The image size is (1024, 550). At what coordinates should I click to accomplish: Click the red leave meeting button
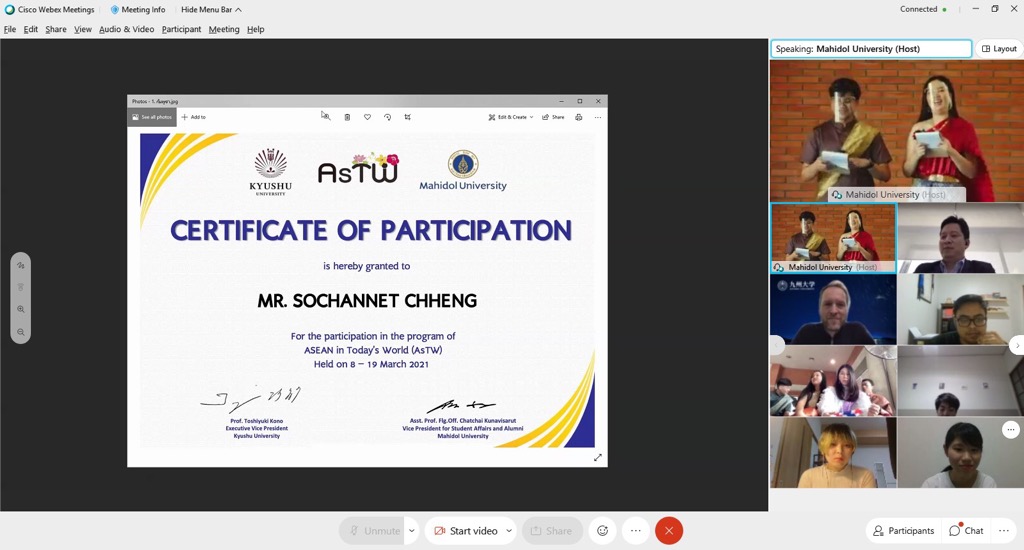(669, 531)
